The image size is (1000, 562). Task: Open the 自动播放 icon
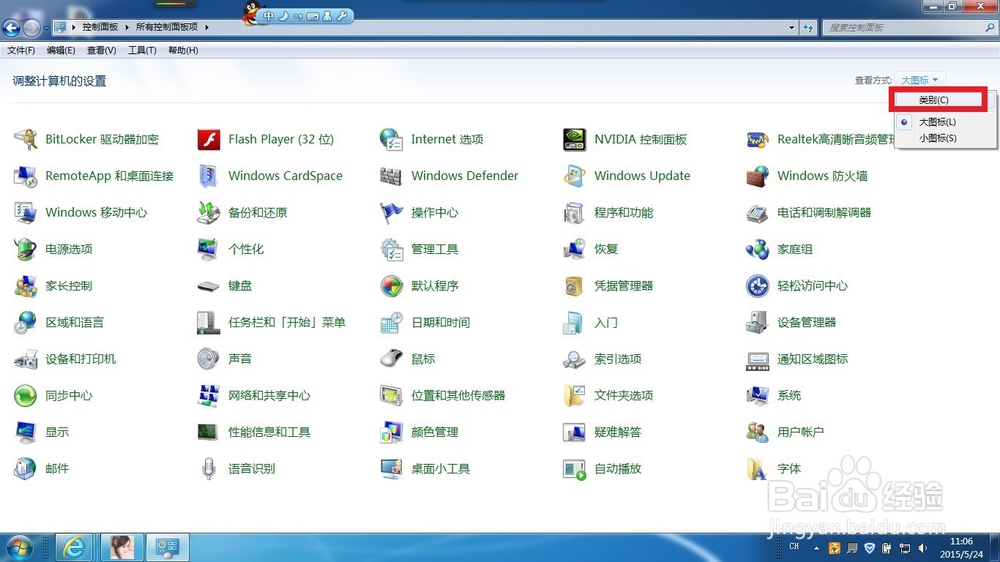[x=574, y=468]
